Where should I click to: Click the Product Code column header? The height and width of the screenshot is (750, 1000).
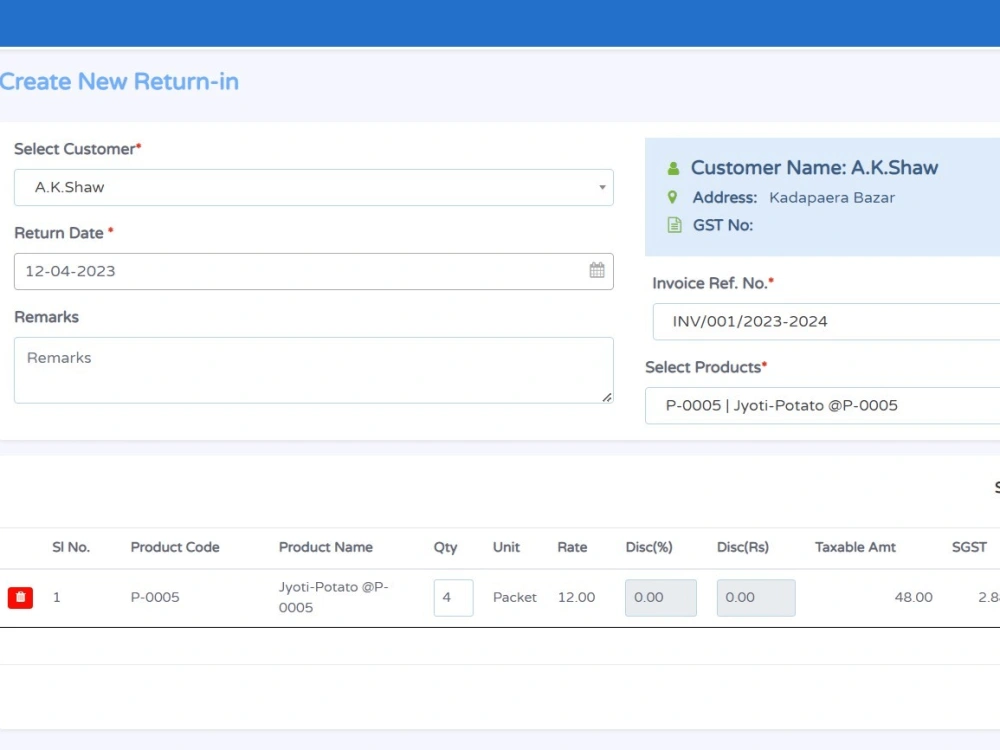coord(175,547)
